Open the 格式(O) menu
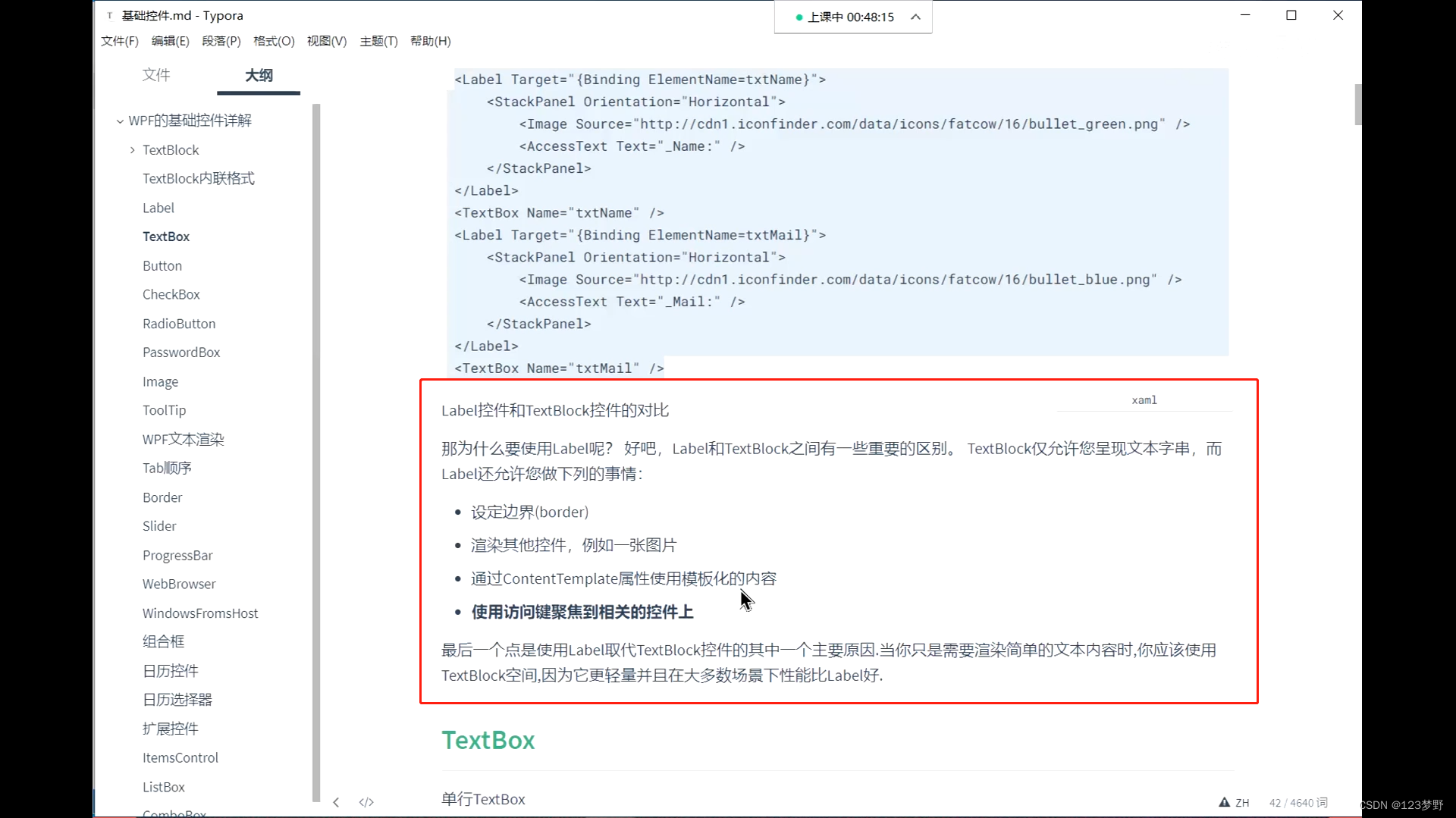This screenshot has width=1456, height=818. (274, 41)
